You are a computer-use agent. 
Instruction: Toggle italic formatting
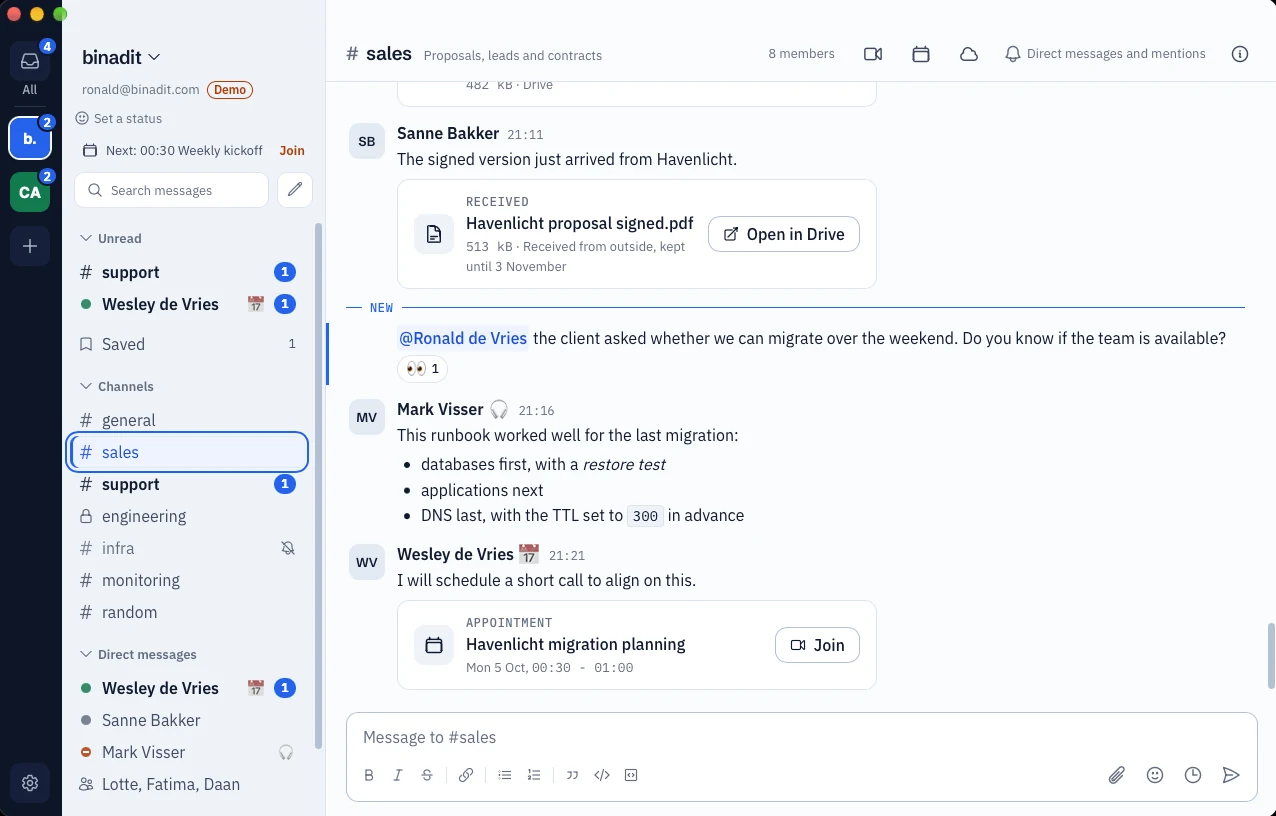coord(398,775)
